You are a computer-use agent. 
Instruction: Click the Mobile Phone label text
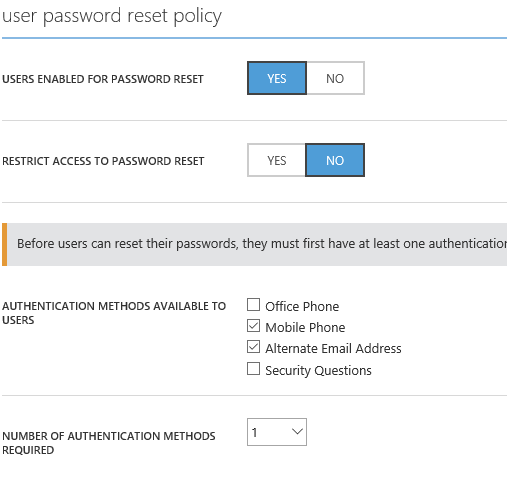pyautogui.click(x=305, y=327)
